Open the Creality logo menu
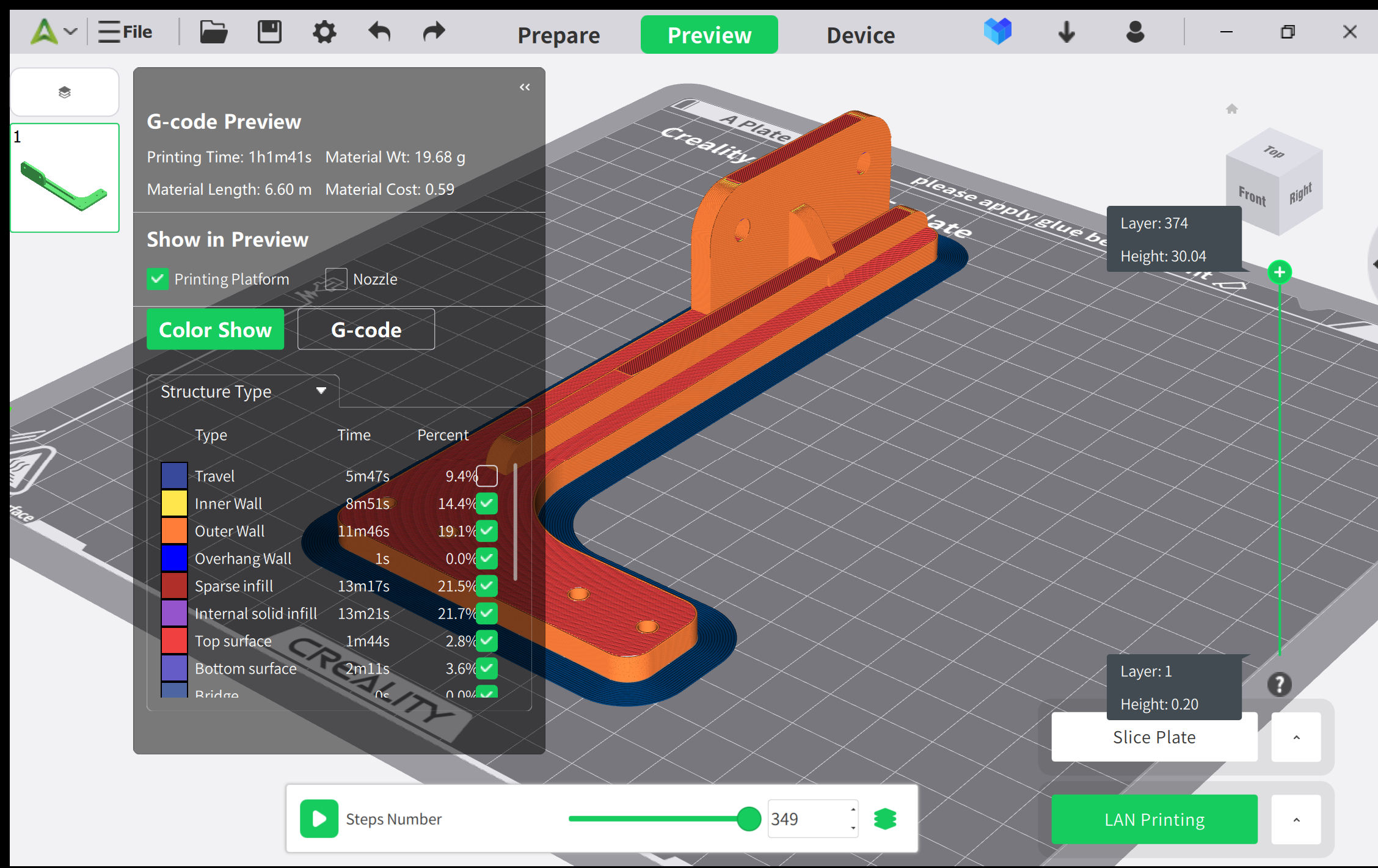The height and width of the screenshot is (868, 1378). [44, 32]
